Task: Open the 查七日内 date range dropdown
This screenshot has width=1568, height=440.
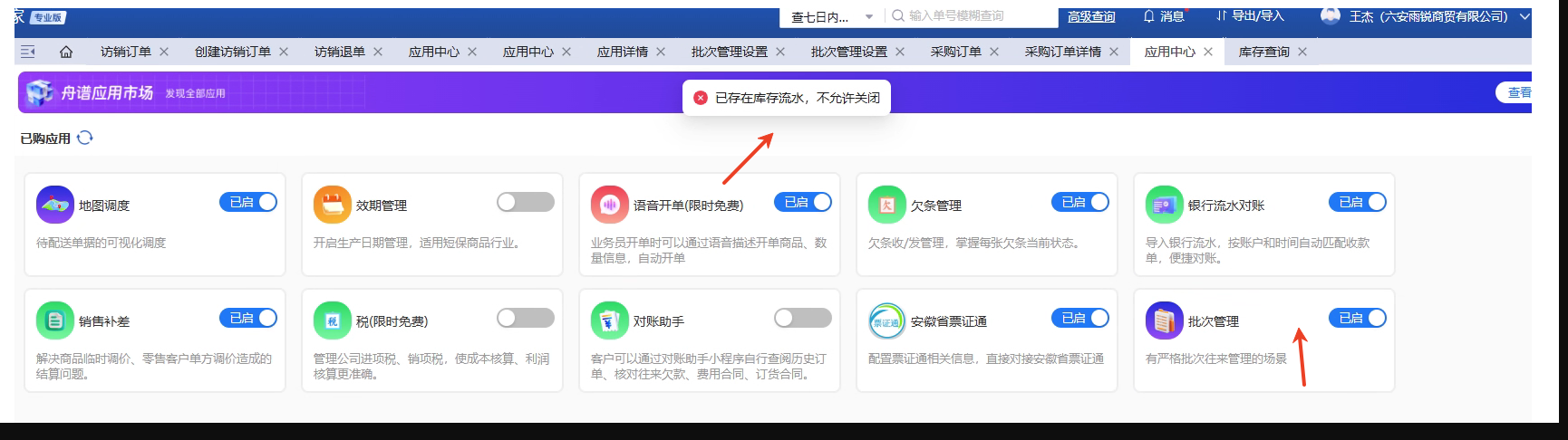Action: coord(830,16)
